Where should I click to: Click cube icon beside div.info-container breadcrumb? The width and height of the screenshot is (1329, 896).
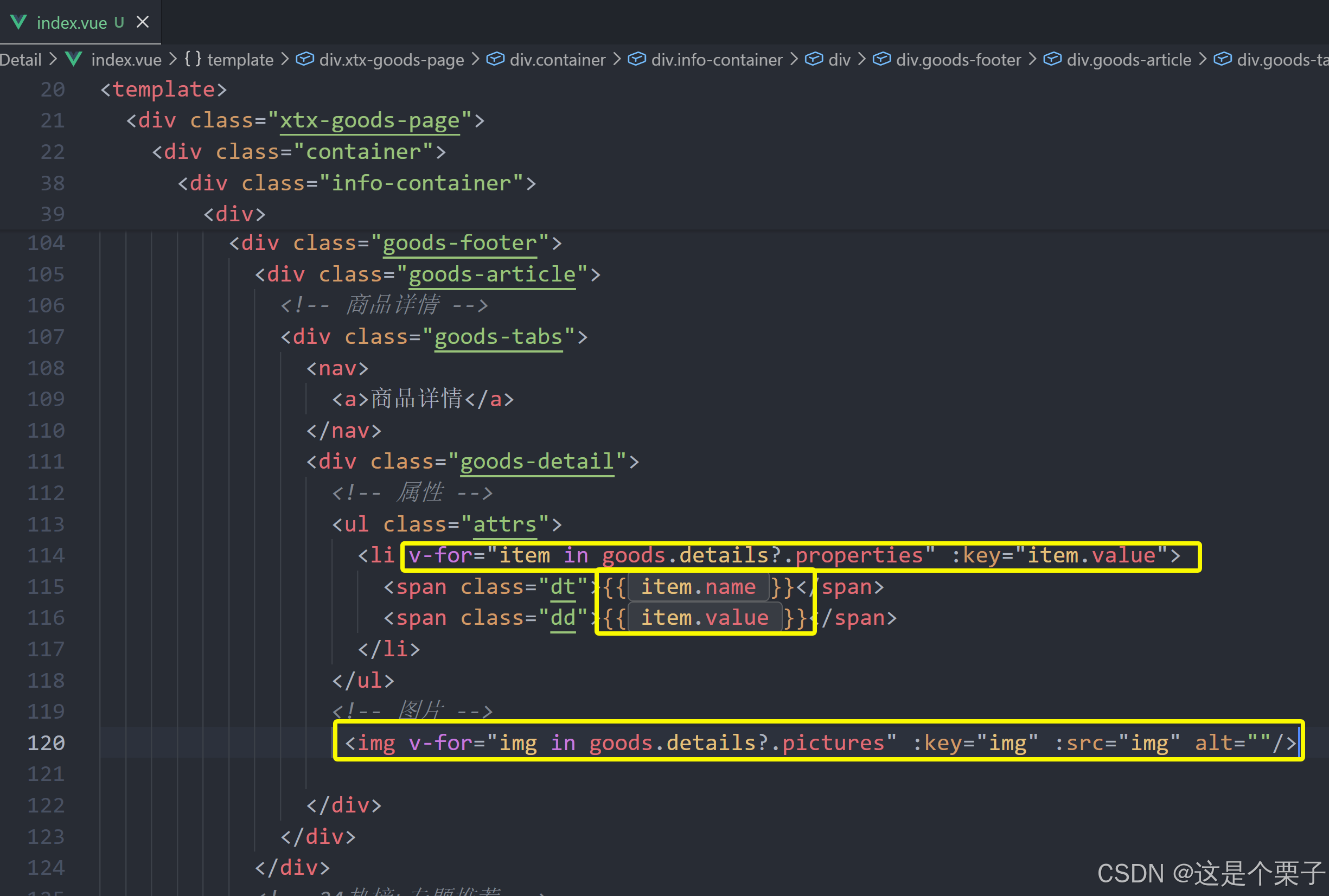[x=636, y=59]
